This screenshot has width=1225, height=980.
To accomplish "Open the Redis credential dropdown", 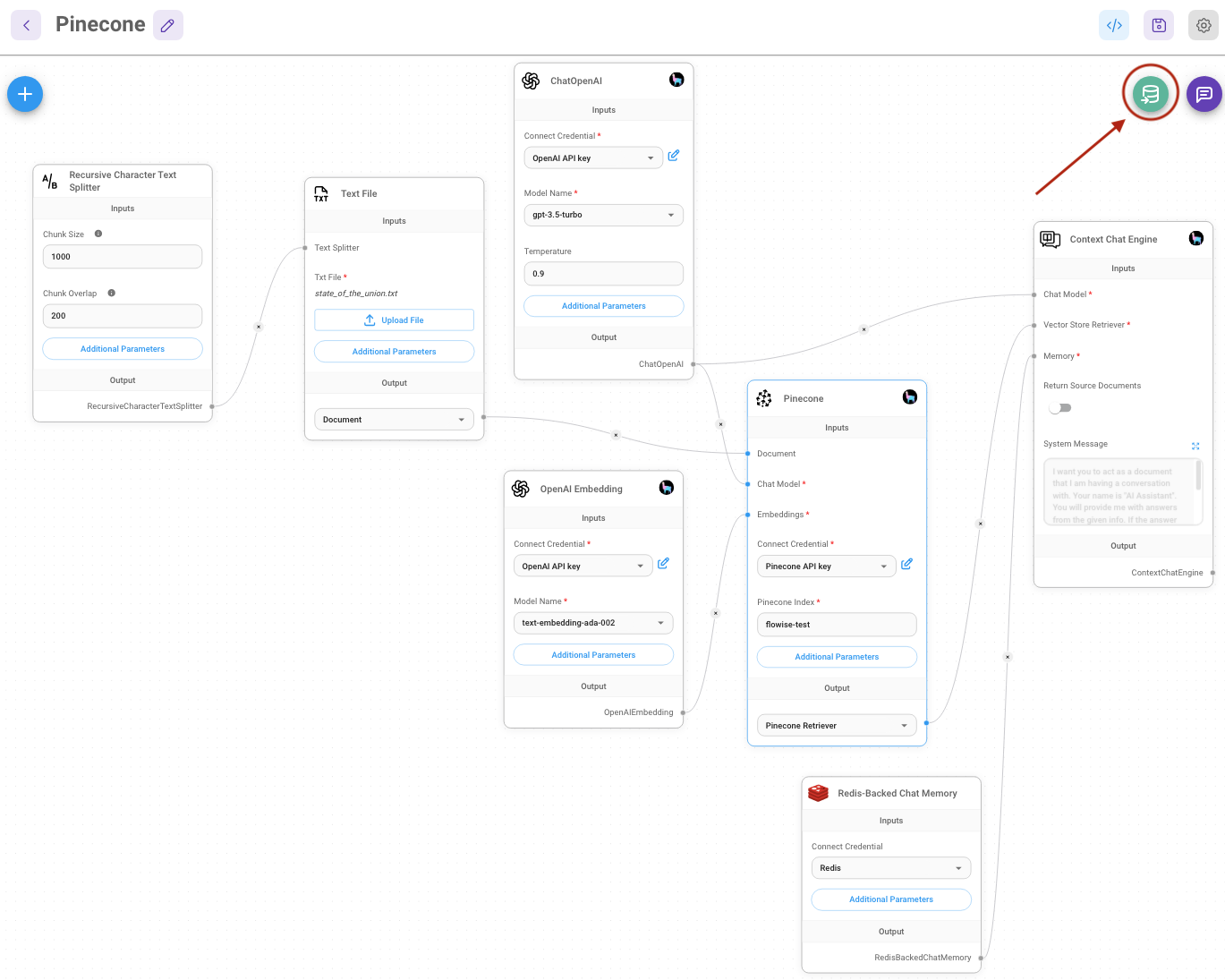I will (890, 868).
